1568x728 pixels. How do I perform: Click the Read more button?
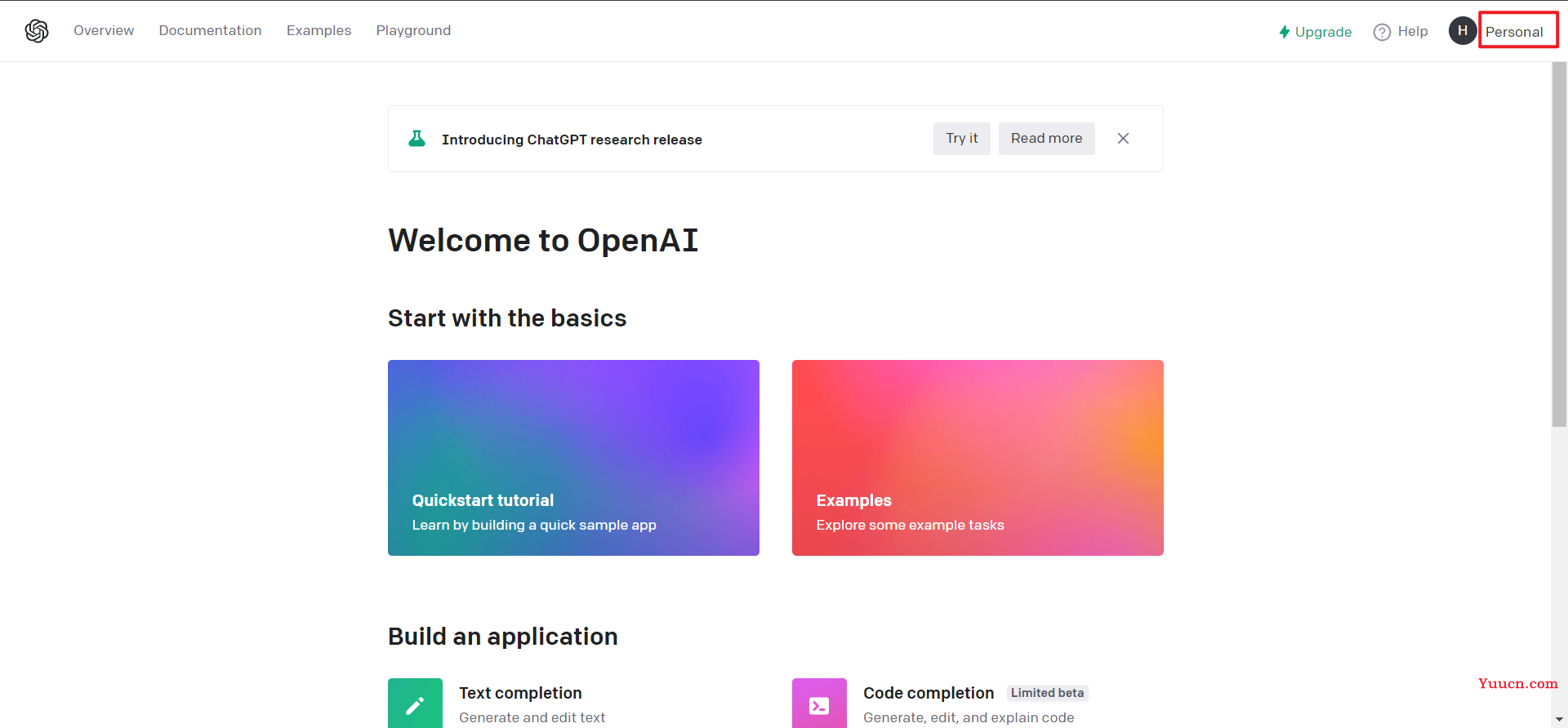click(x=1046, y=139)
